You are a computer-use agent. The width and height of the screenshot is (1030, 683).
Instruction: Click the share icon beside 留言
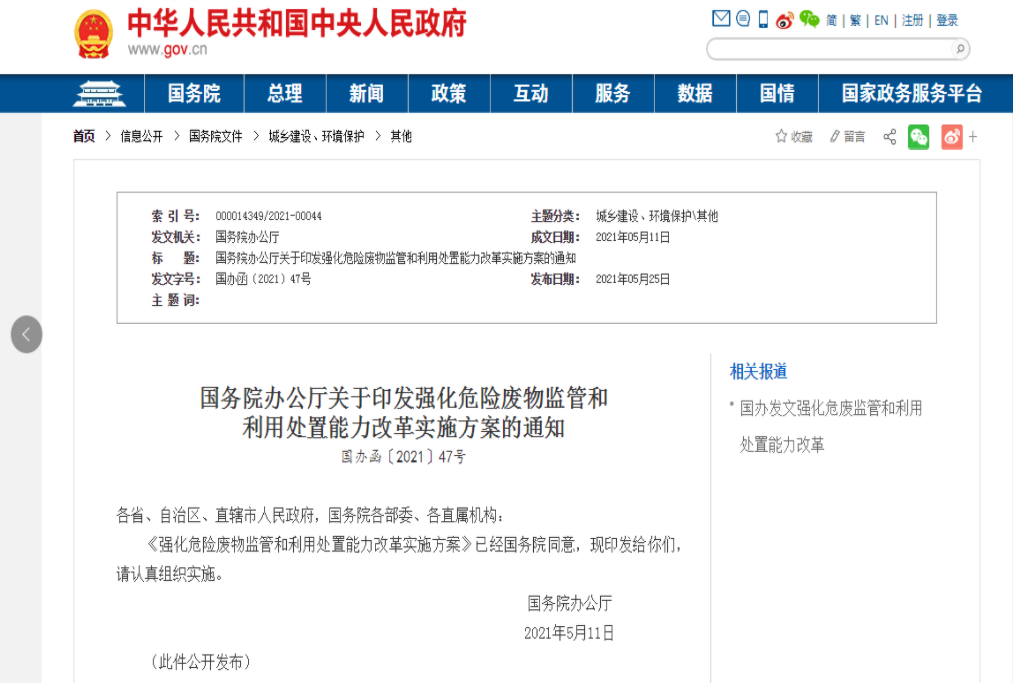(889, 137)
